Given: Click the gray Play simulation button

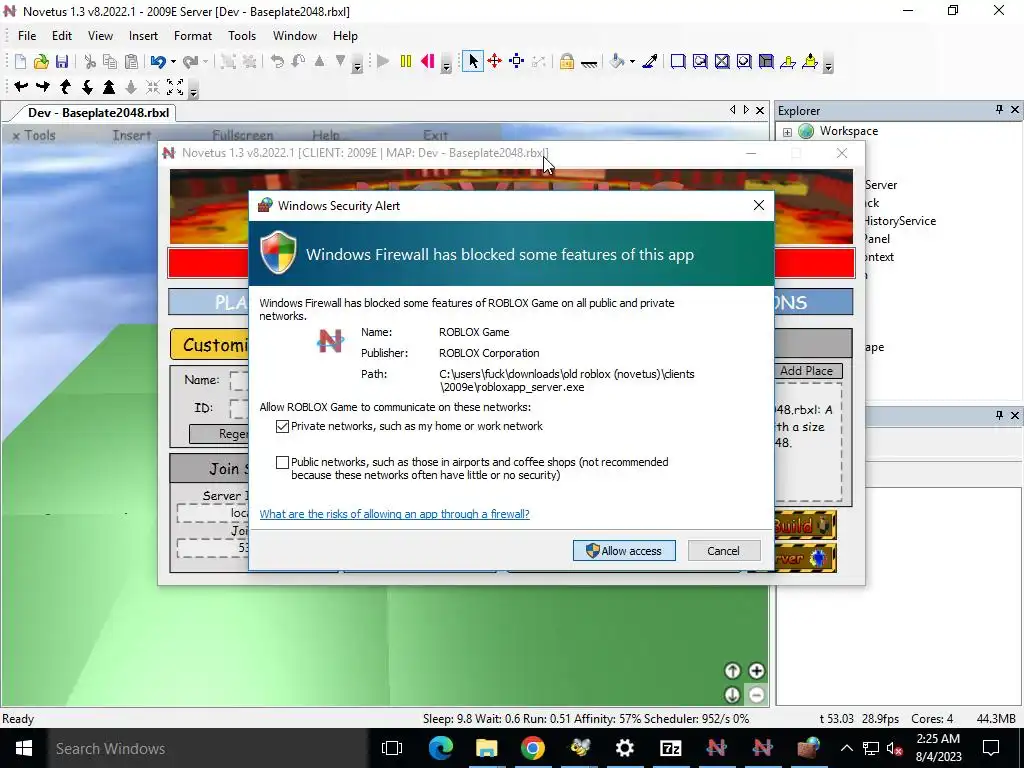Looking at the screenshot, I should pos(383,61).
